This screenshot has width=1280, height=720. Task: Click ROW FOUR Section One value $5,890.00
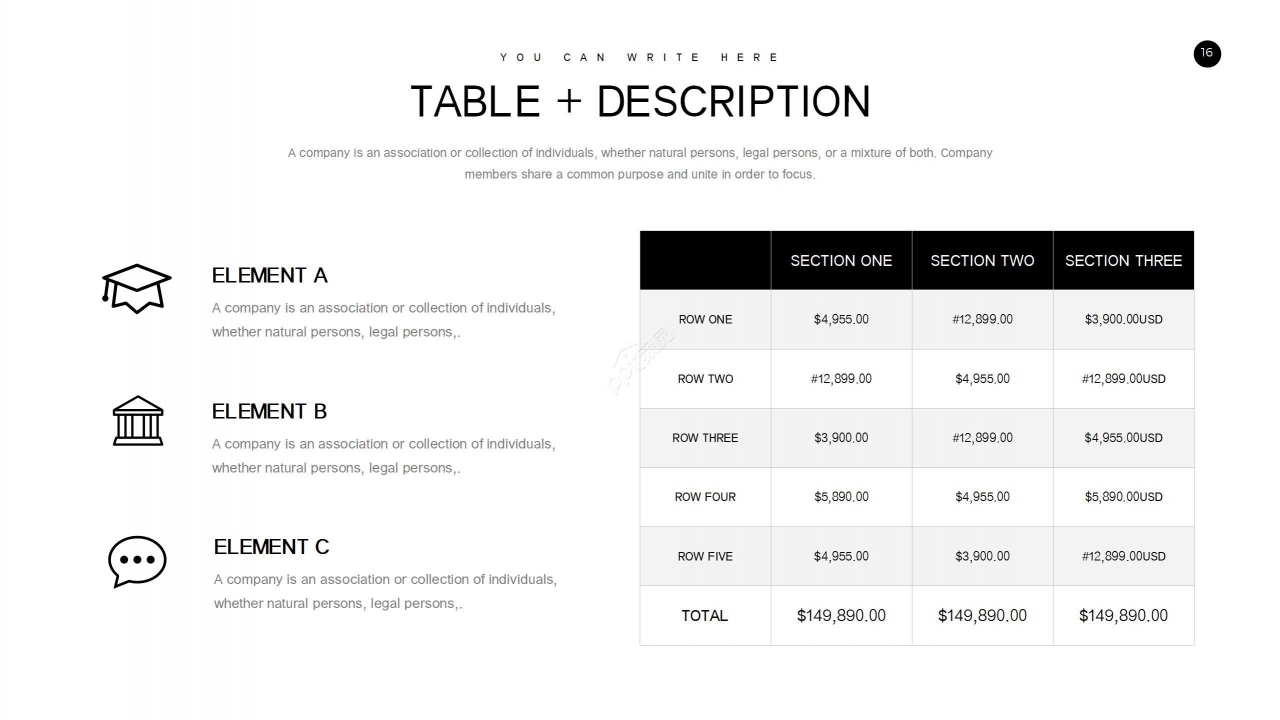[841, 497]
